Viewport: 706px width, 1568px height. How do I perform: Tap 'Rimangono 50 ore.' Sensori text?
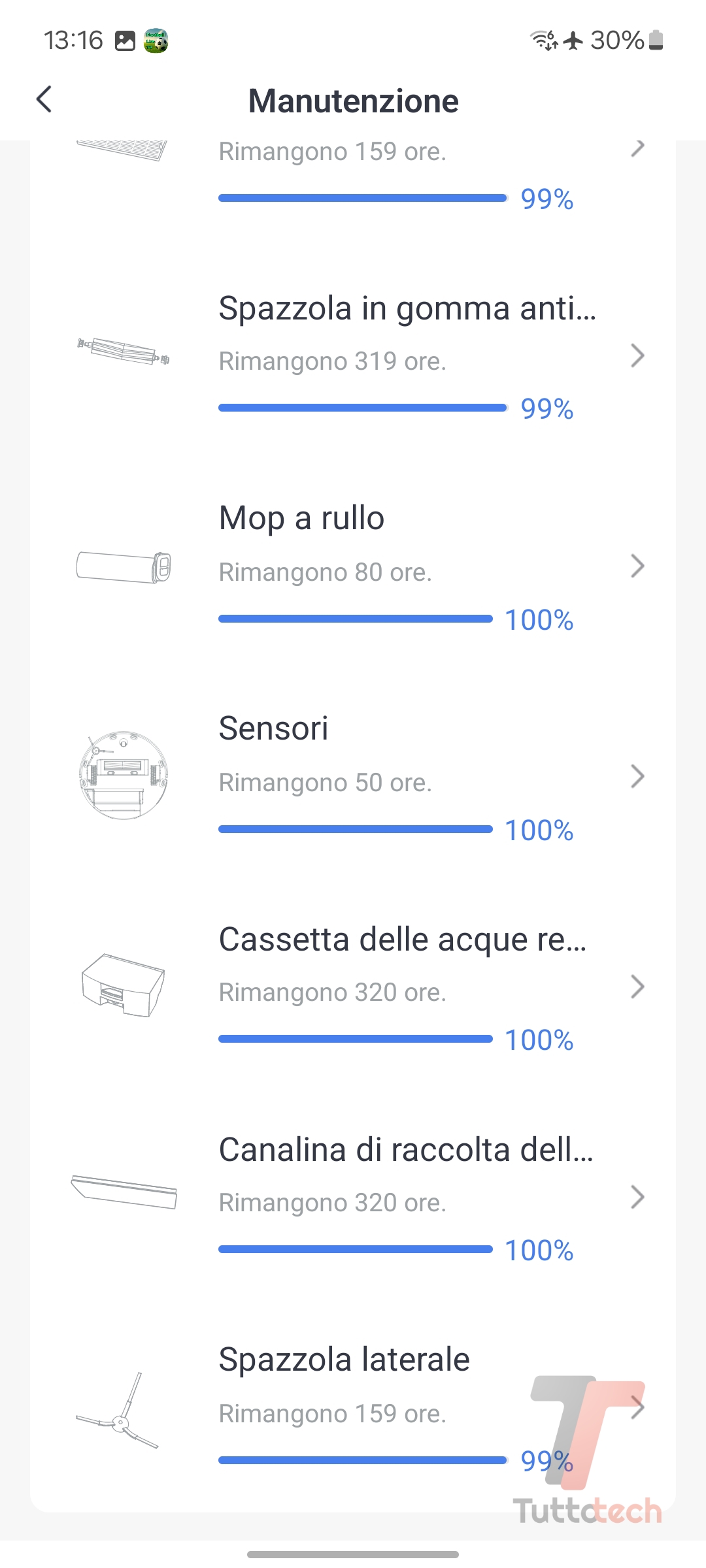[x=325, y=783]
